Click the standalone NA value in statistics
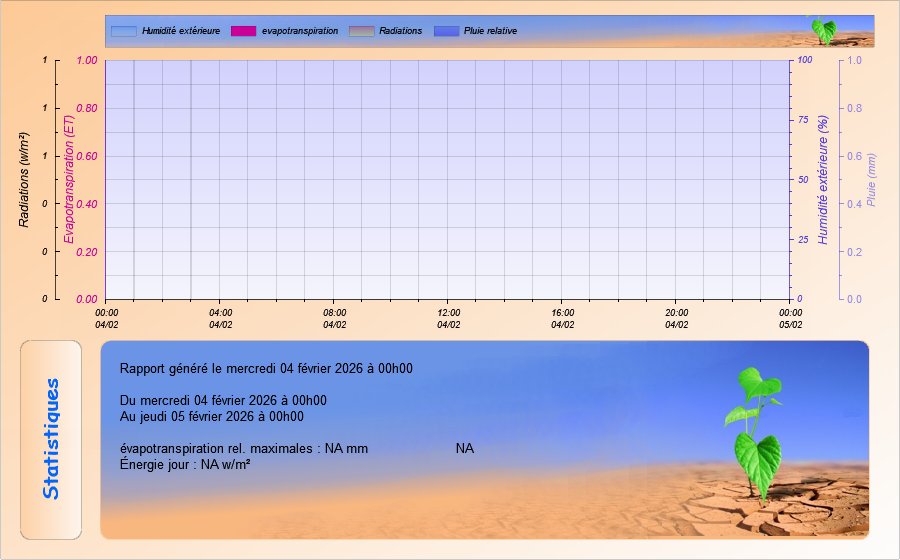 pos(465,449)
